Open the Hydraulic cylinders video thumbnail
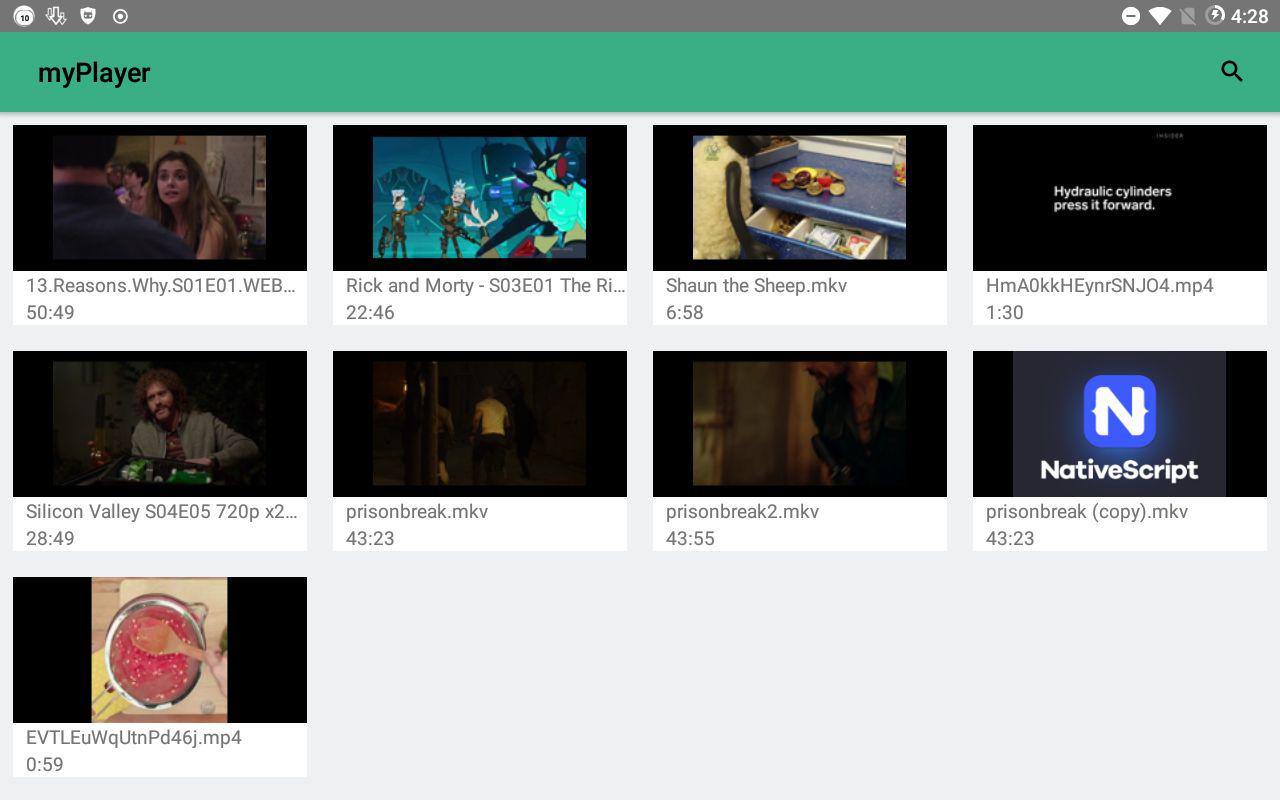Viewport: 1280px width, 800px height. coord(1120,198)
